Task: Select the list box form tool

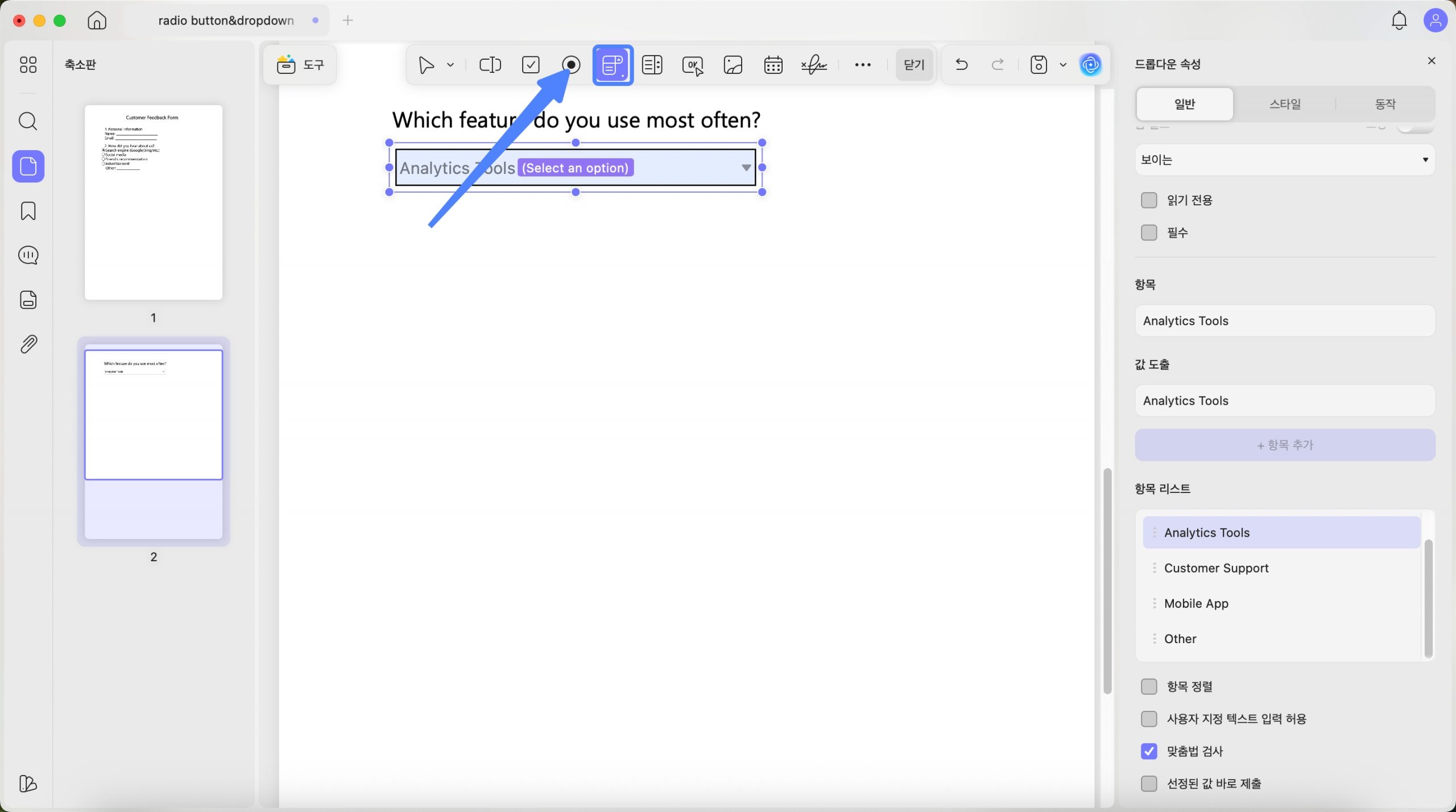Action: (x=652, y=65)
